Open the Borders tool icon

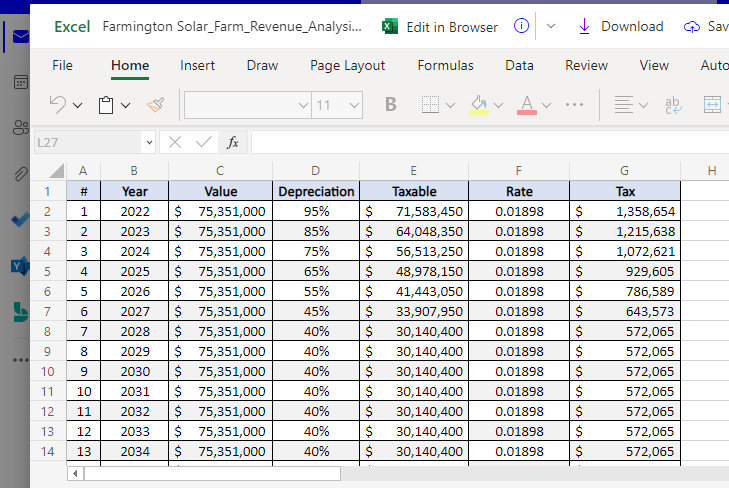pos(430,105)
